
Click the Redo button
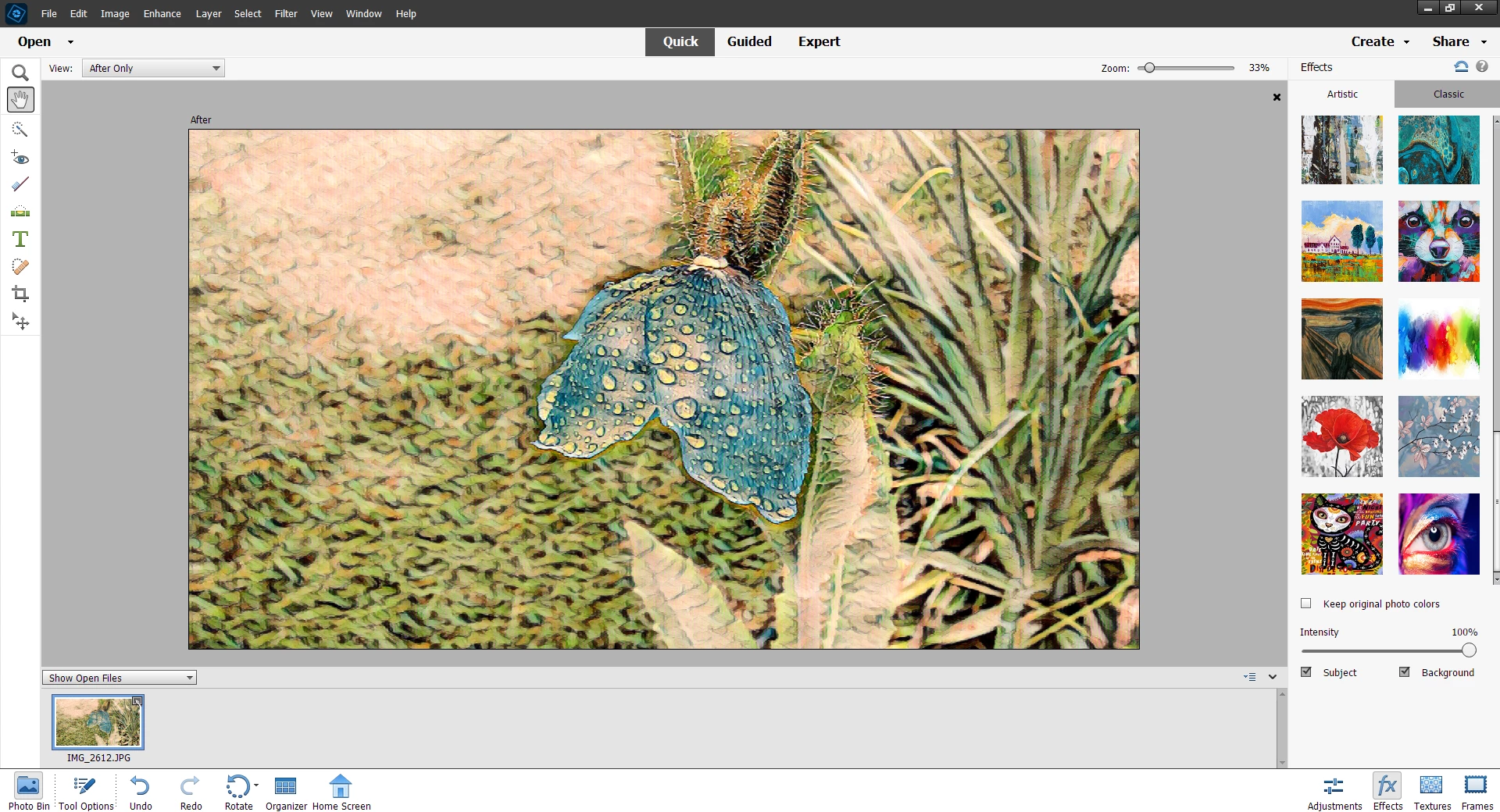point(191,792)
